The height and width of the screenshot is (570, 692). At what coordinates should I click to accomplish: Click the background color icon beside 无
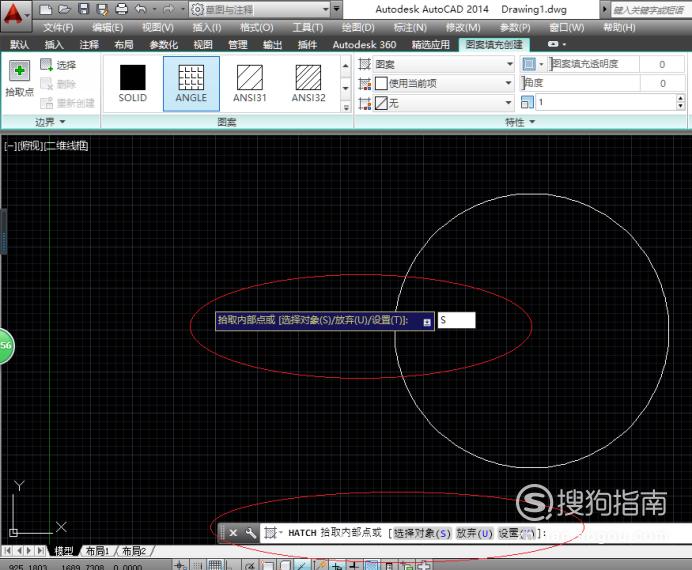tap(365, 104)
